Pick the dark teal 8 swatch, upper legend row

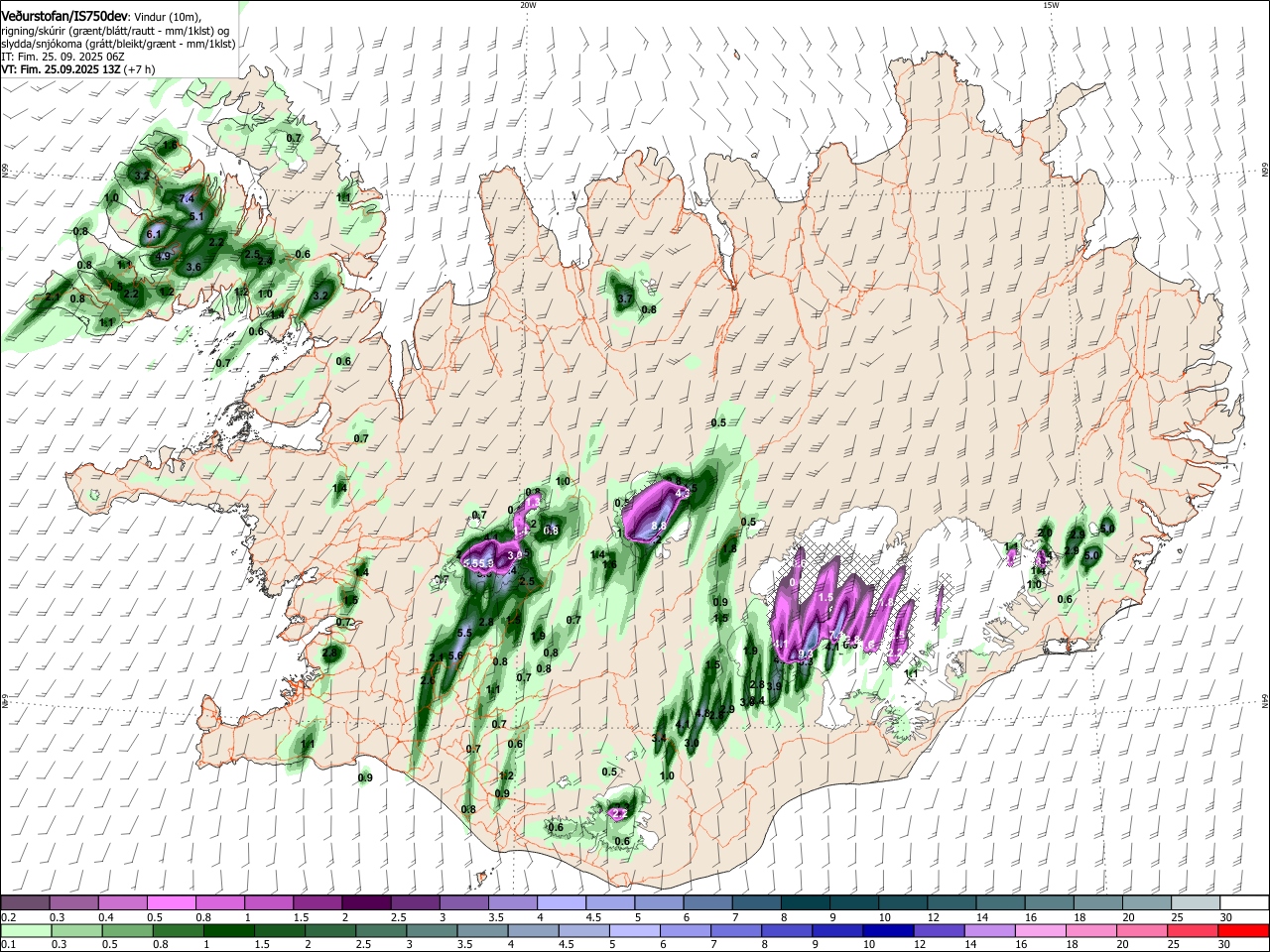point(806,903)
